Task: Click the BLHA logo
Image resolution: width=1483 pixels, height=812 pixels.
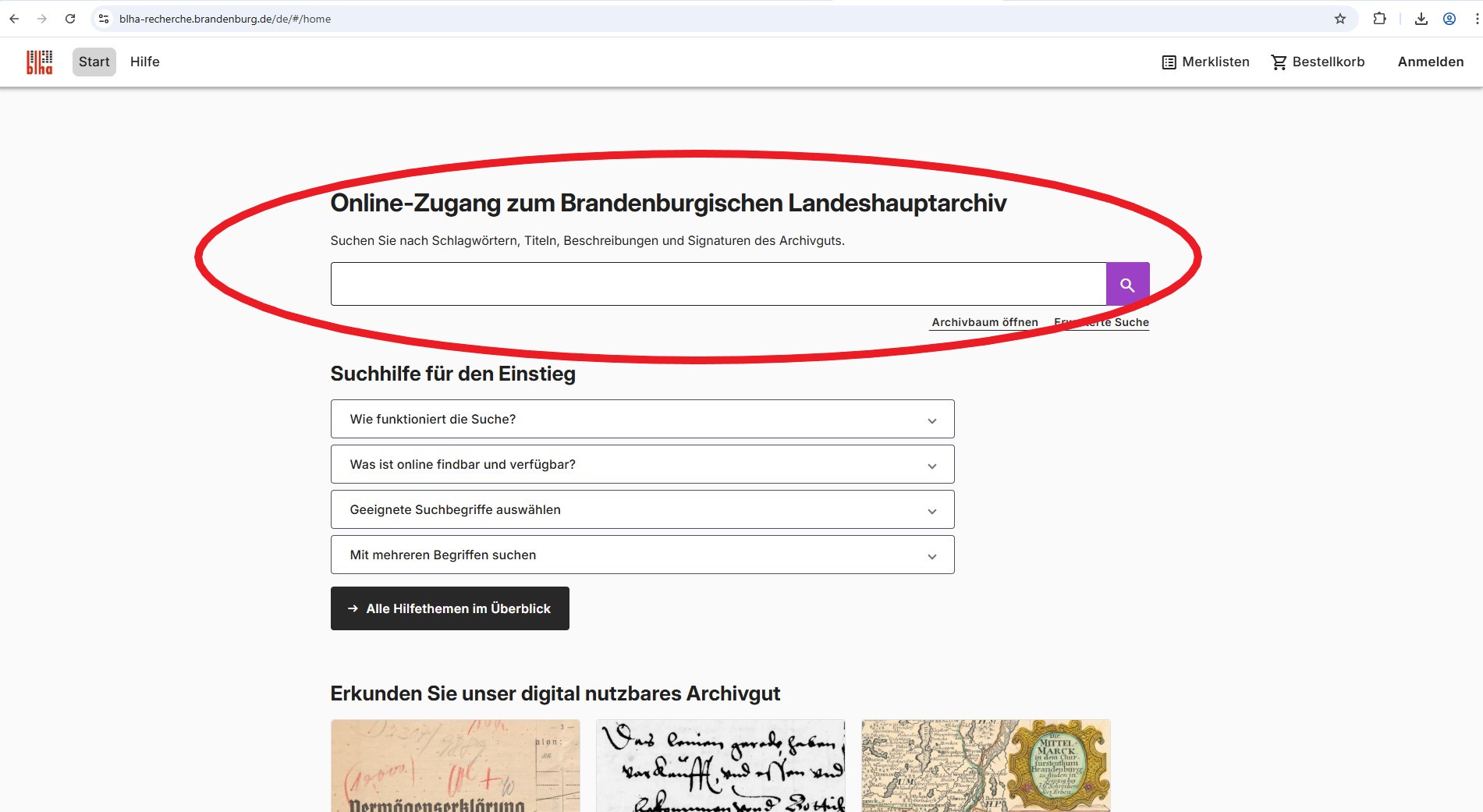Action: pyautogui.click(x=38, y=62)
